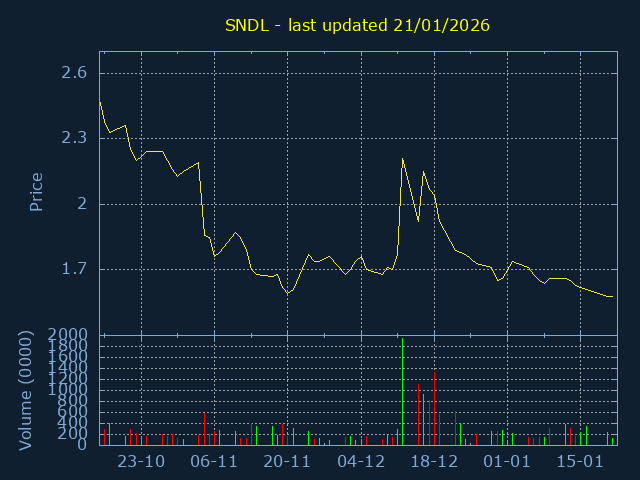Click the 'Price' y-axis label
The image size is (640, 480).
[x=36, y=192]
